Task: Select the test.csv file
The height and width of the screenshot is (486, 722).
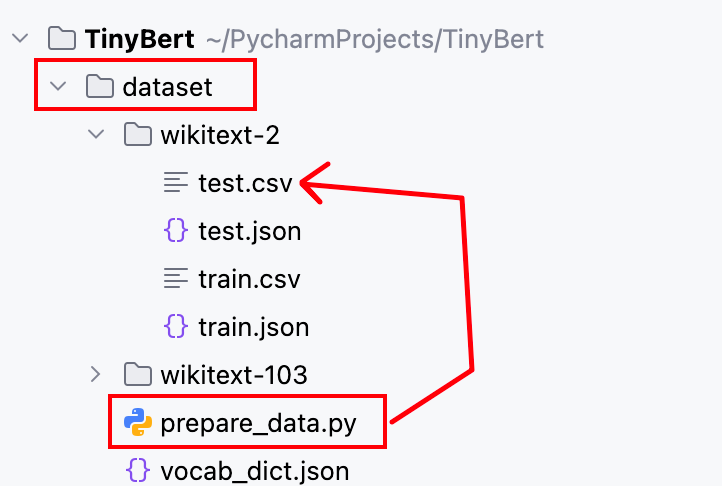Action: click(x=245, y=183)
